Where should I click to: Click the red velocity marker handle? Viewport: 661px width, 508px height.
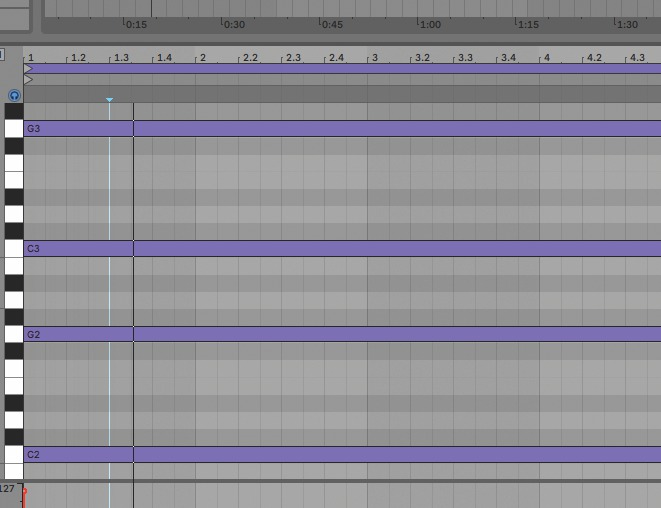pyautogui.click(x=24, y=492)
